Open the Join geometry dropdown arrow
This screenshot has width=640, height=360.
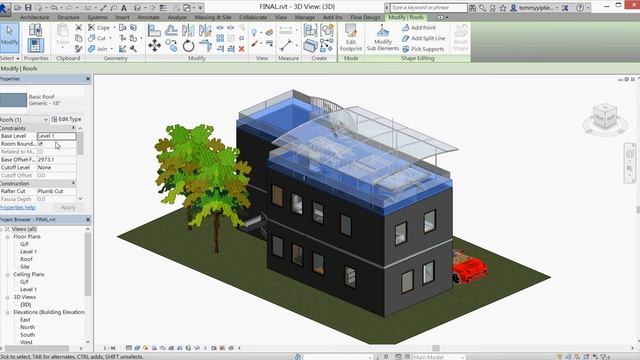[x=111, y=49]
